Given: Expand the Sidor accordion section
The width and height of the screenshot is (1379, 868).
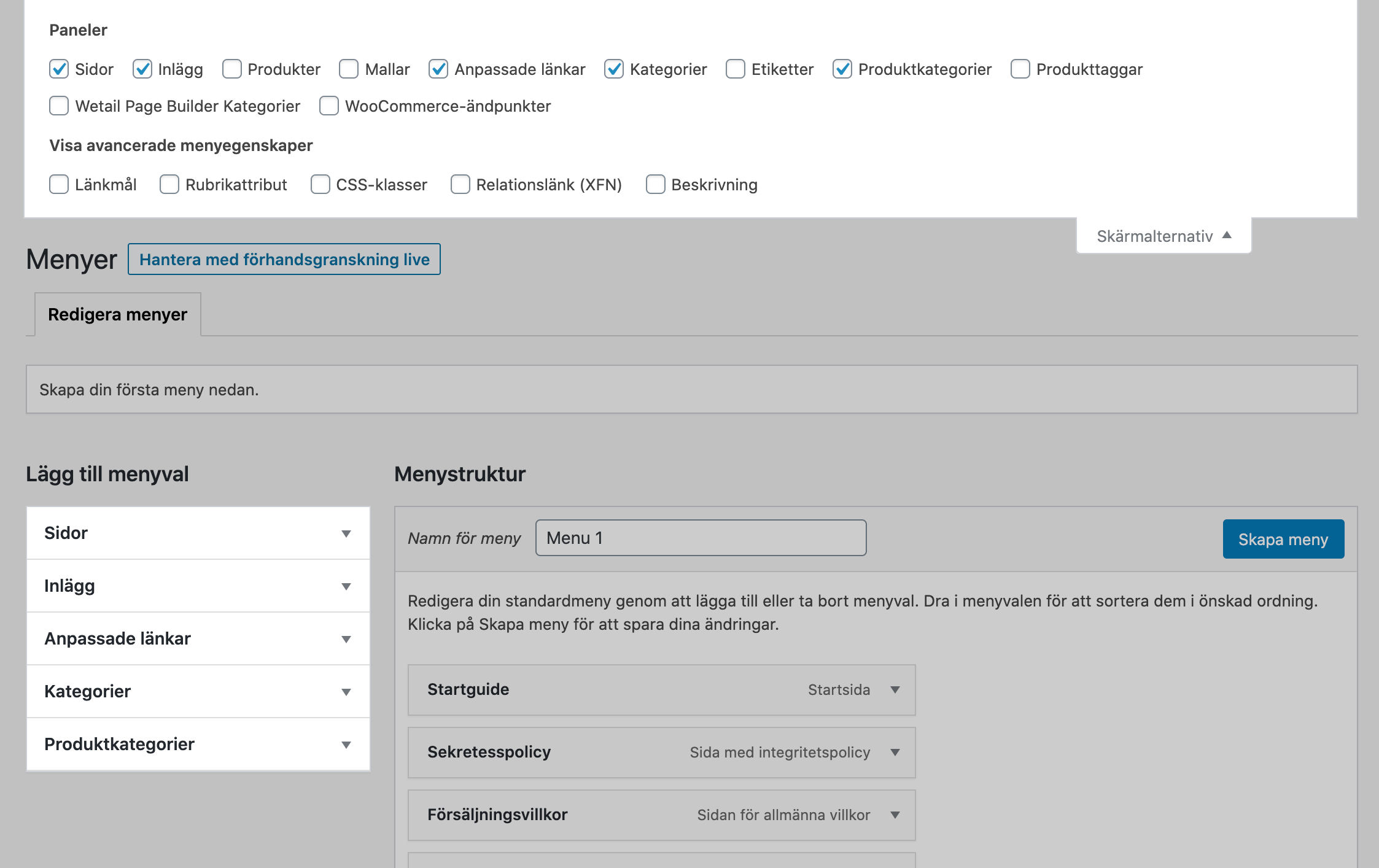Looking at the screenshot, I should click(x=346, y=533).
